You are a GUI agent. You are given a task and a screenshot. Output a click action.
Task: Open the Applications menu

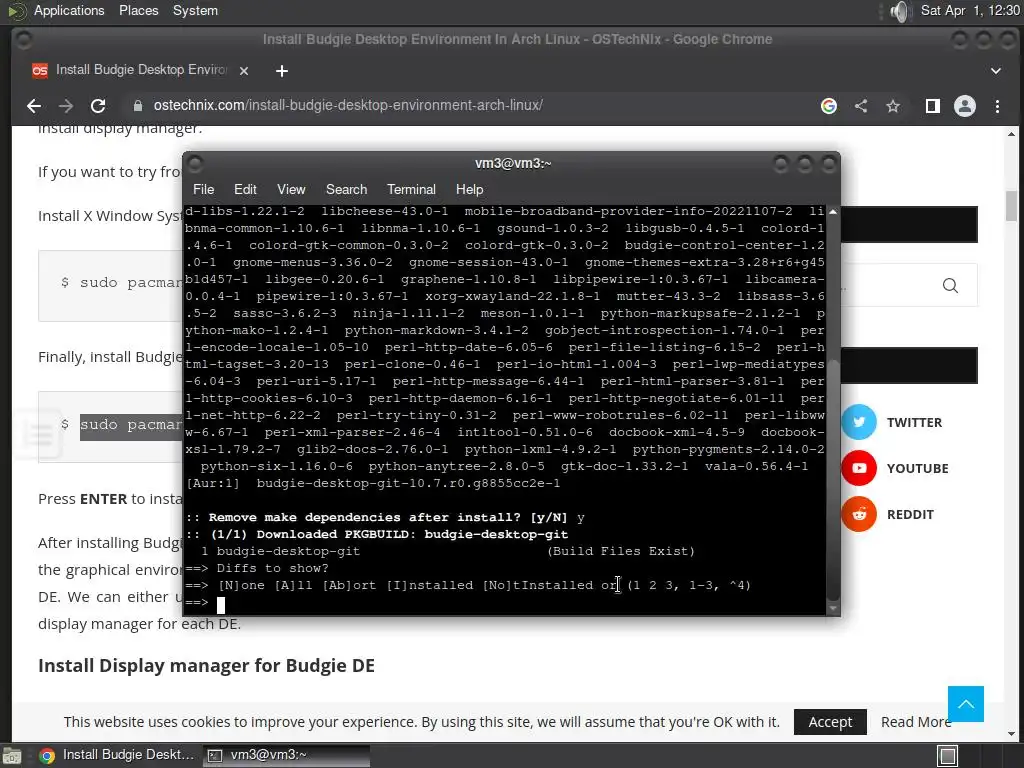click(x=69, y=11)
